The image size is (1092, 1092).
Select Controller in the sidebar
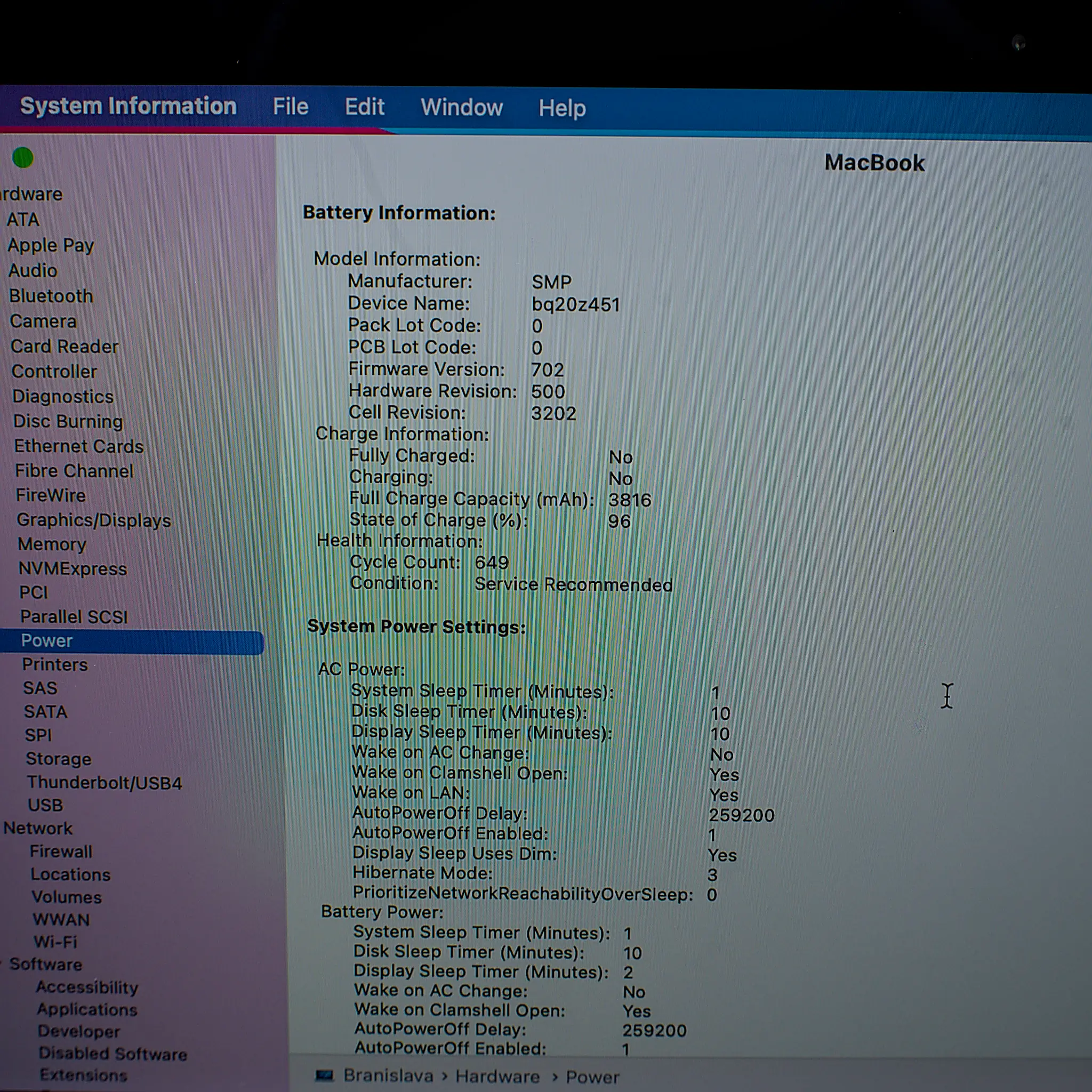pos(54,371)
